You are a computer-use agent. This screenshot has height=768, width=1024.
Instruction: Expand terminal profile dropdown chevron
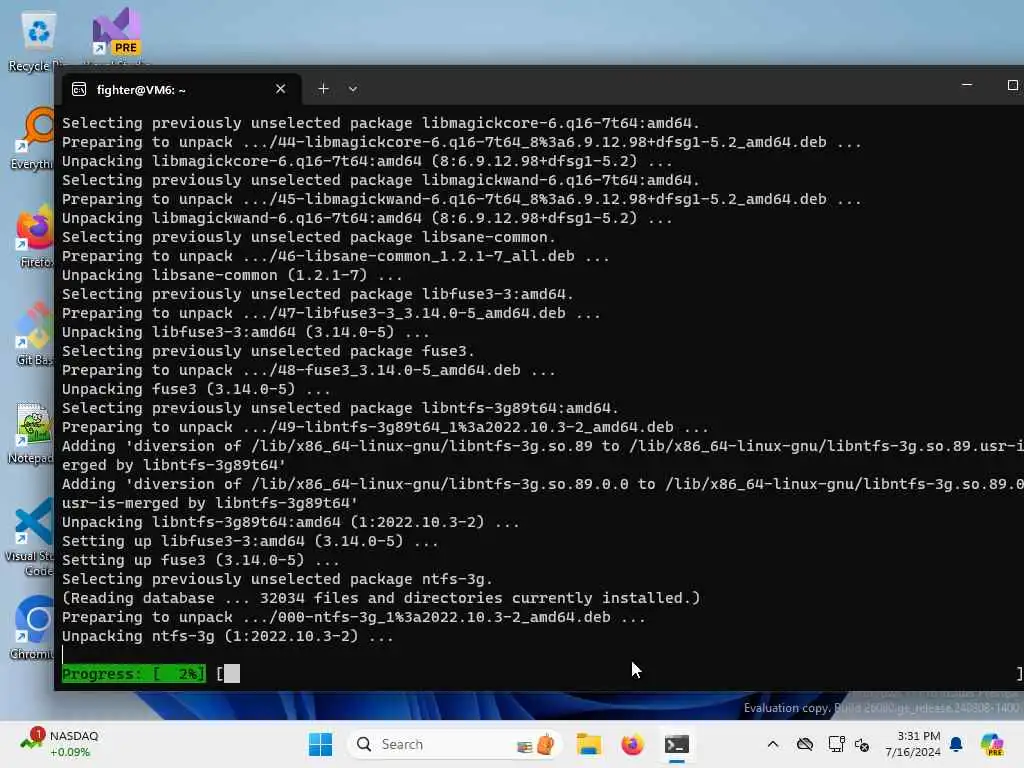[353, 89]
